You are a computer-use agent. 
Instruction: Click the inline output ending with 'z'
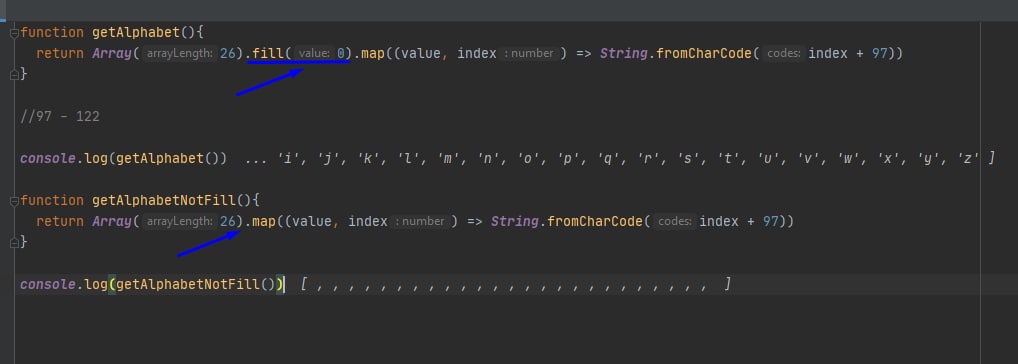[x=620, y=158]
